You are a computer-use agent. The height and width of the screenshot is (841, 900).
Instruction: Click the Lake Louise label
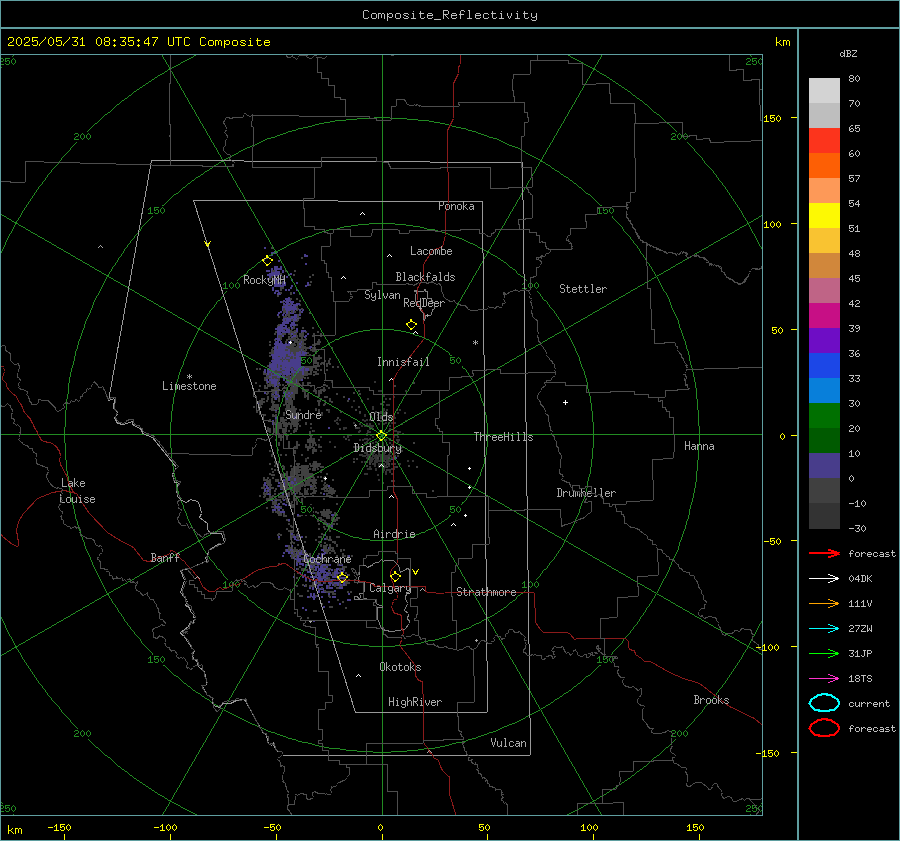[x=77, y=491]
